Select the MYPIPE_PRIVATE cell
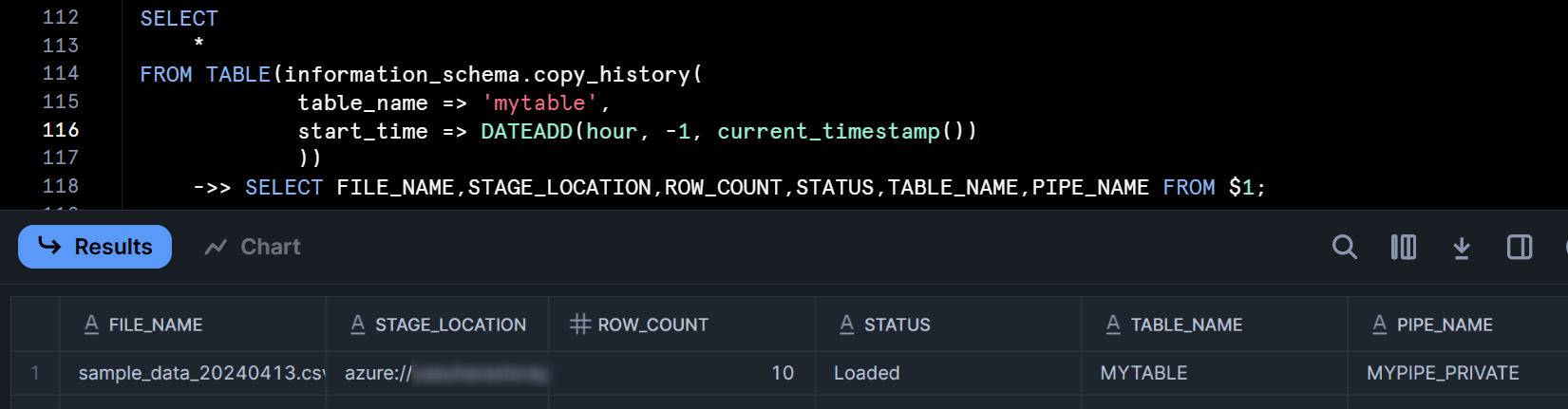Screen dimensions: 1568x409 (1458, 373)
